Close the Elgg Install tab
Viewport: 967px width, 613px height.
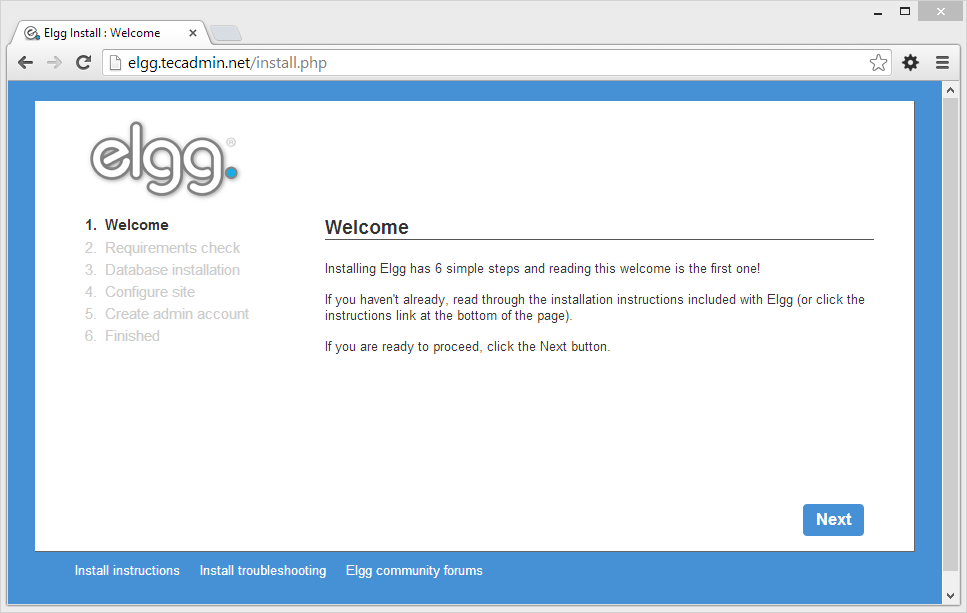[193, 33]
